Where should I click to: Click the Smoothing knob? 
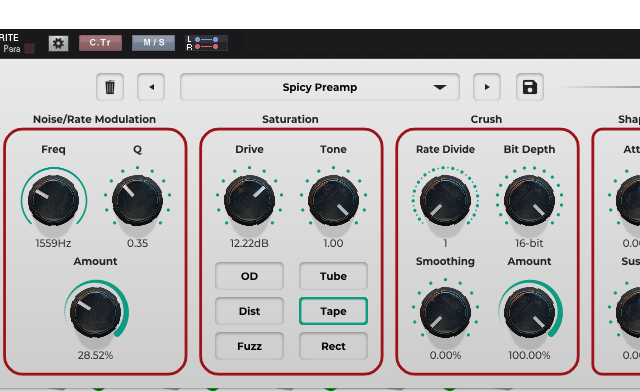pos(445,312)
